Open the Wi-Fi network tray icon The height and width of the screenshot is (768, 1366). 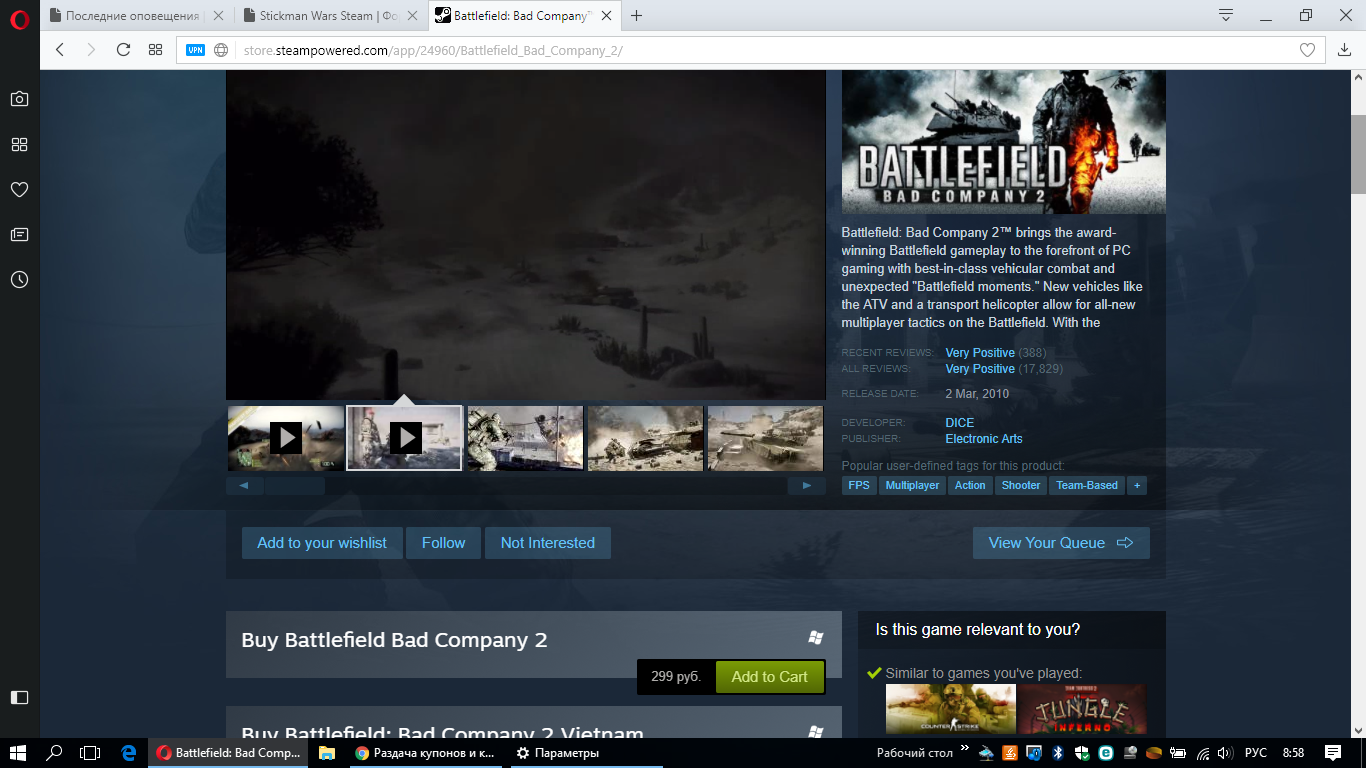point(1202,753)
